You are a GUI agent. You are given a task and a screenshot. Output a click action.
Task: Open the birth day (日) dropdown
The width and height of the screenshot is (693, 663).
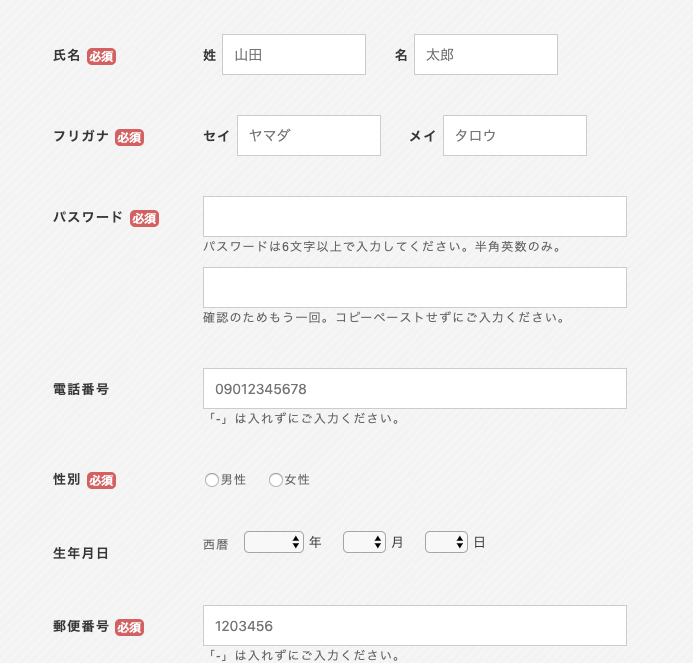(x=446, y=542)
